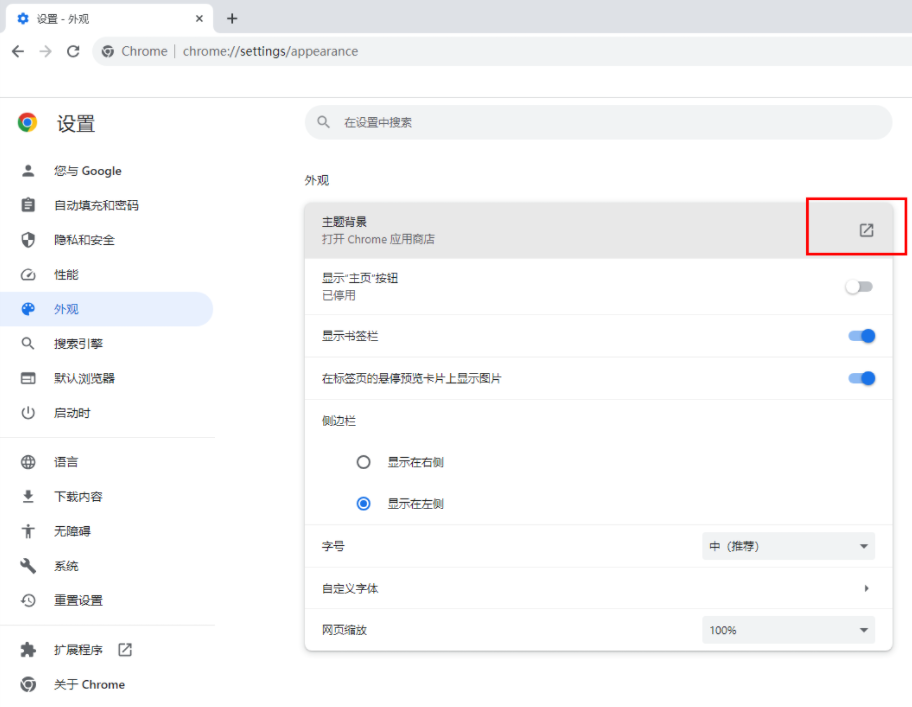Click the 已停用 status text

[339, 295]
